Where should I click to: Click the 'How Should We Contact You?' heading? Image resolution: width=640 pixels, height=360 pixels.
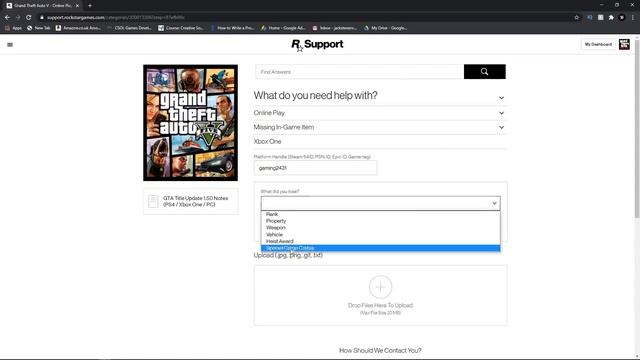pos(380,351)
